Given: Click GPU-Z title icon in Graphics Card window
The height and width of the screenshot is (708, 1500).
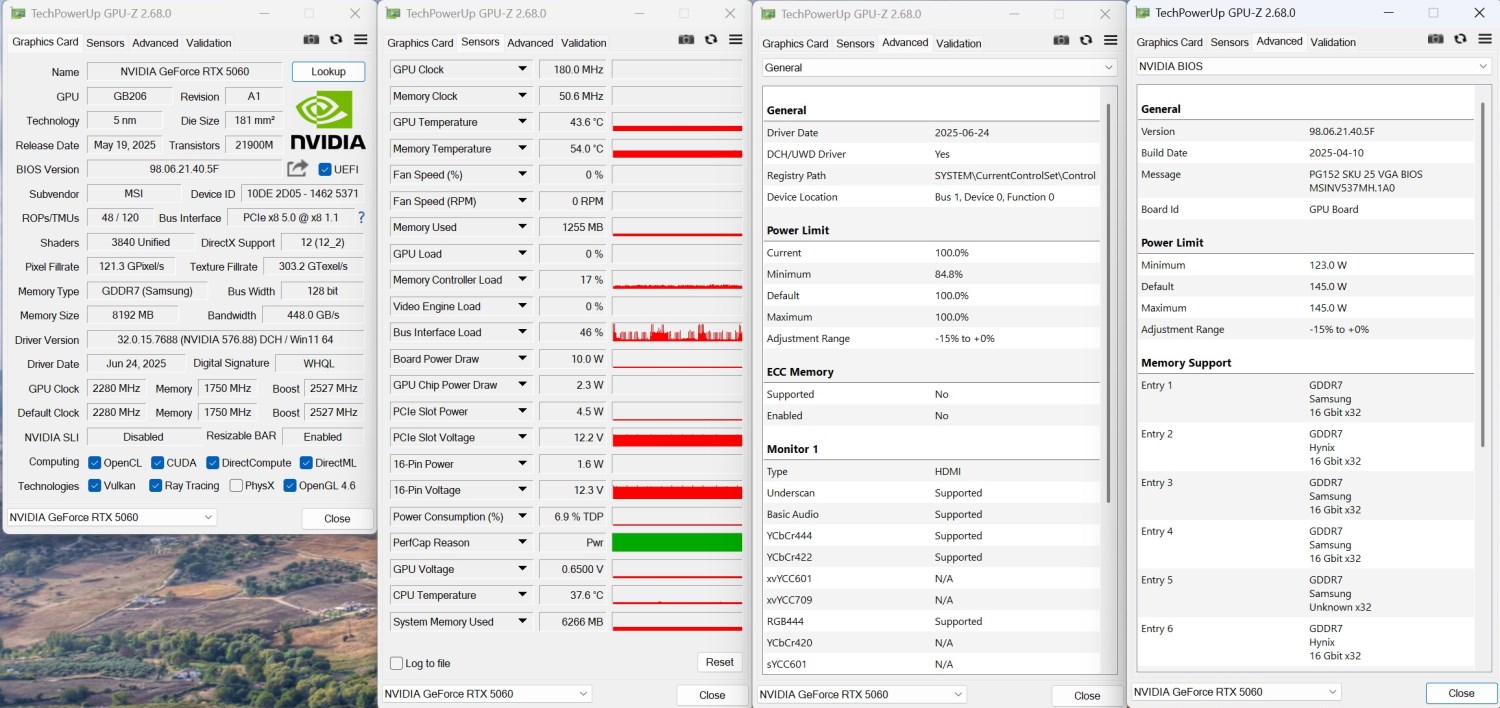Looking at the screenshot, I should [18, 13].
